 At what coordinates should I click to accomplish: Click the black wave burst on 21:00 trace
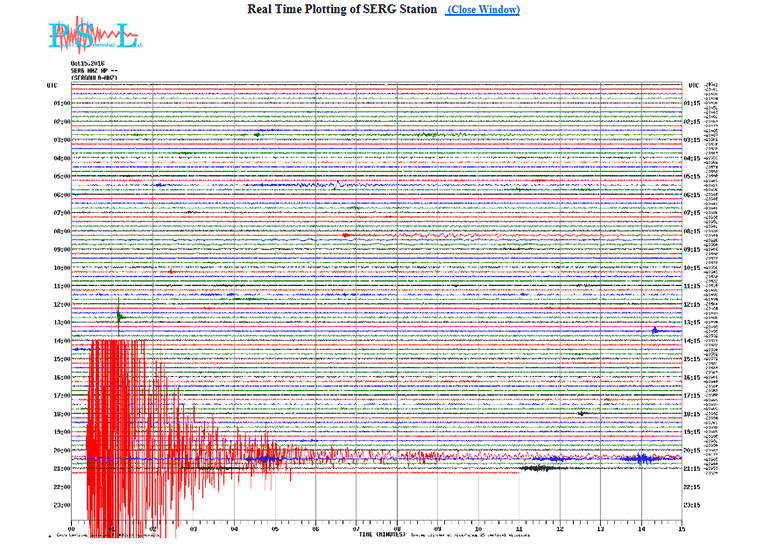540,467
